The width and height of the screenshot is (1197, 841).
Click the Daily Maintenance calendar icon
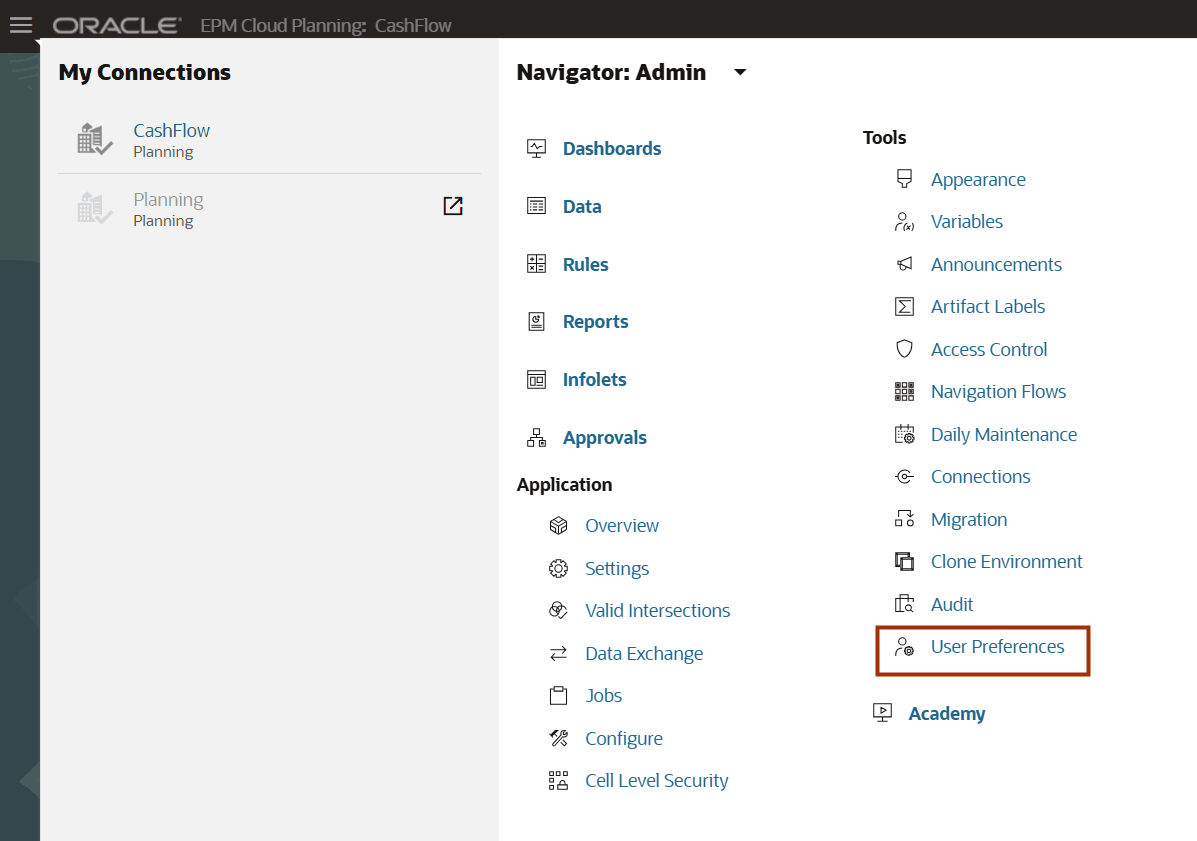905,434
